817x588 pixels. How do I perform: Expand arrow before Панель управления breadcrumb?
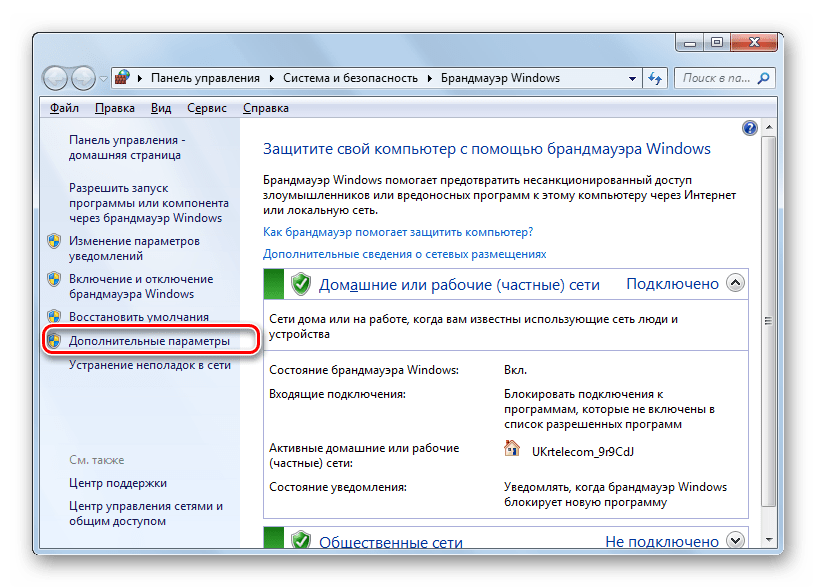pyautogui.click(x=140, y=78)
